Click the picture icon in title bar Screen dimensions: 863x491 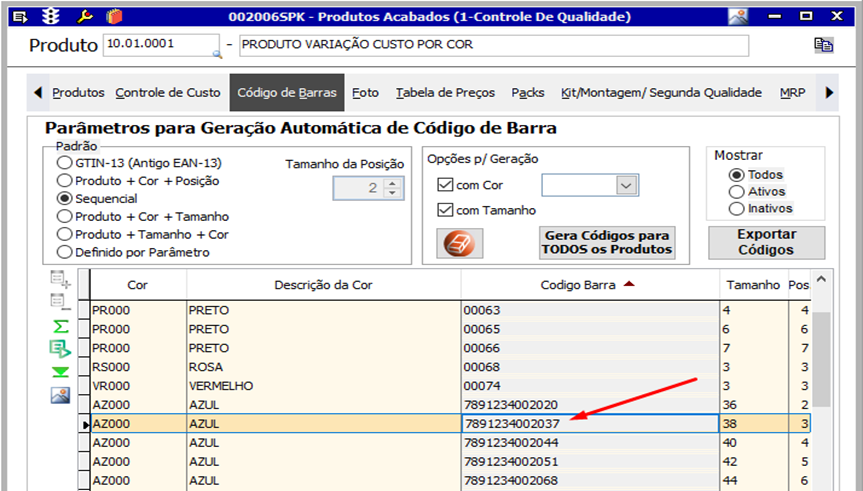(x=738, y=17)
